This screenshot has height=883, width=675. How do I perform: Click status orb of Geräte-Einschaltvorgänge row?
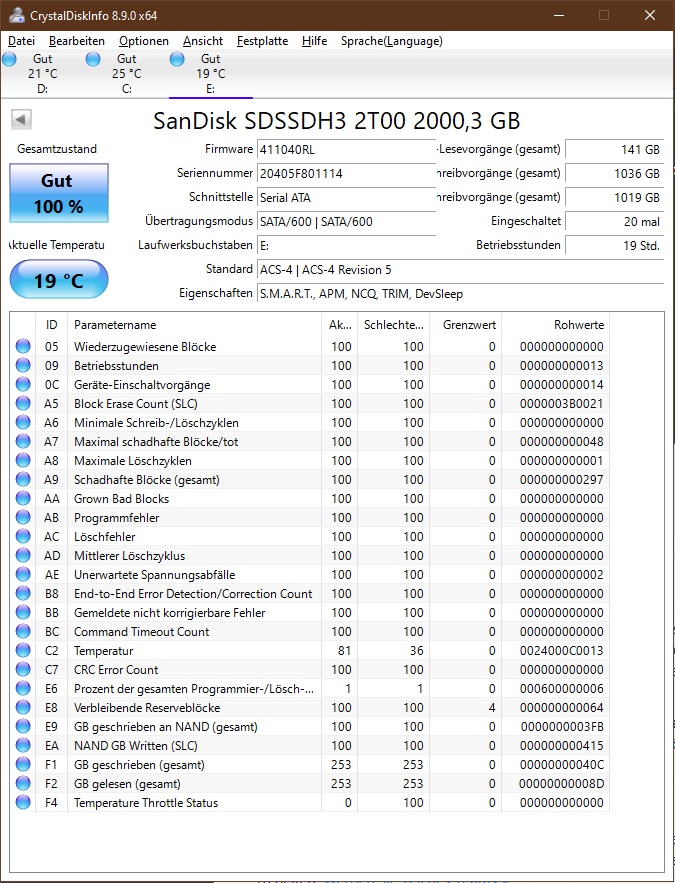point(23,385)
